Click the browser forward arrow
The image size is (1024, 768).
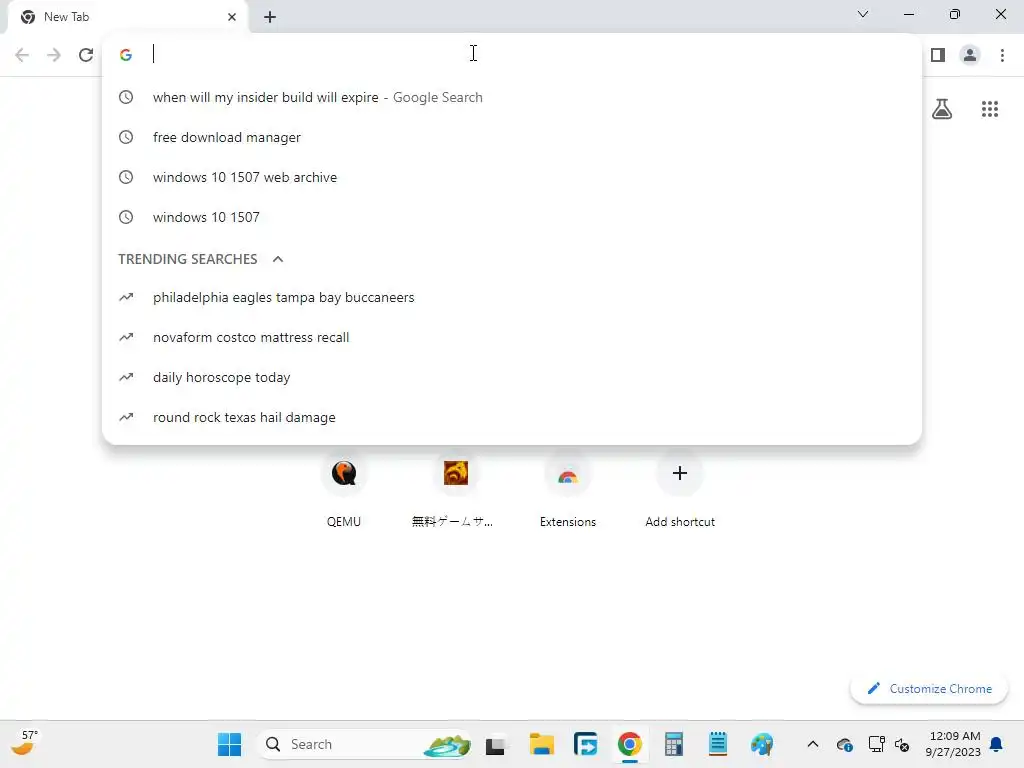(54, 55)
